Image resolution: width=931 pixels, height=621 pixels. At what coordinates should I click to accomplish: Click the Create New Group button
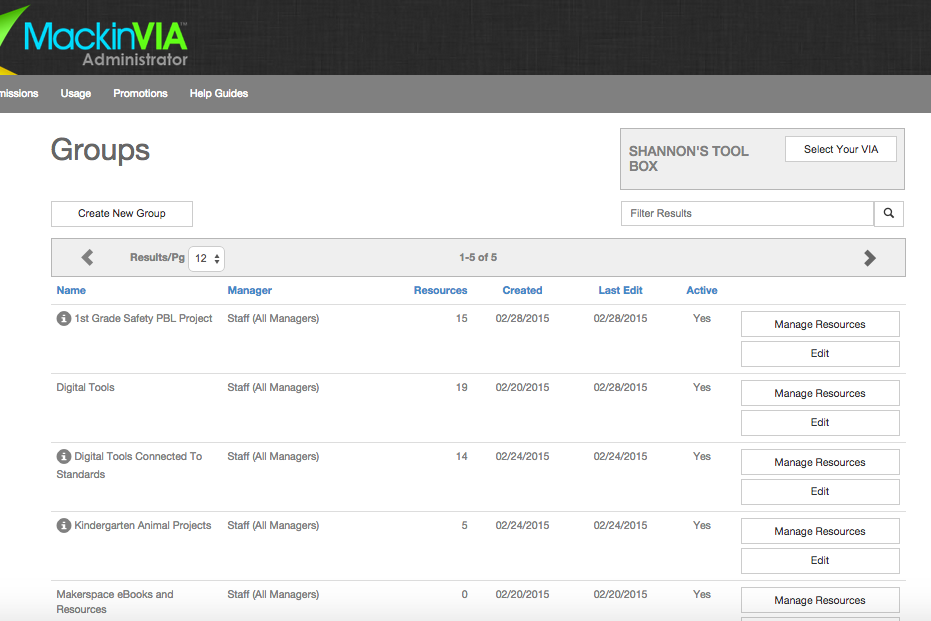pos(121,213)
